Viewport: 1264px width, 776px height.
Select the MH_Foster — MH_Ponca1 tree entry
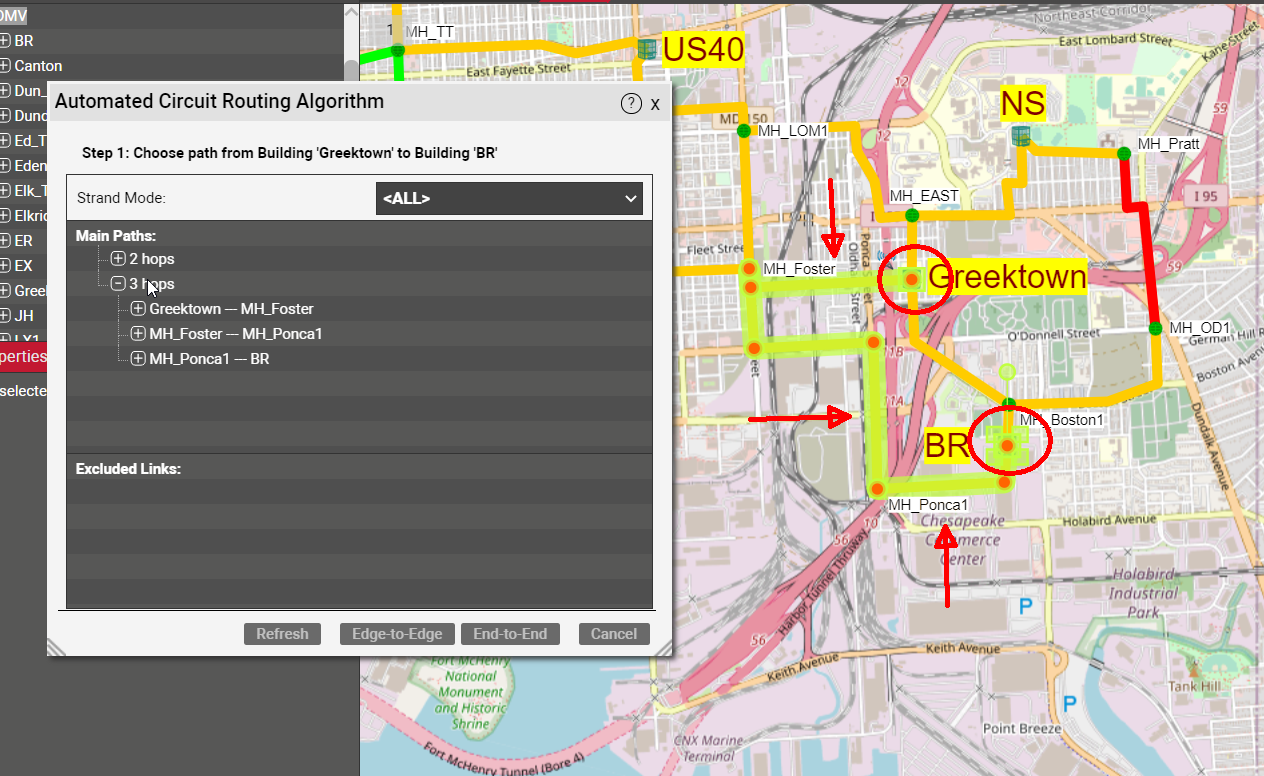tap(235, 334)
